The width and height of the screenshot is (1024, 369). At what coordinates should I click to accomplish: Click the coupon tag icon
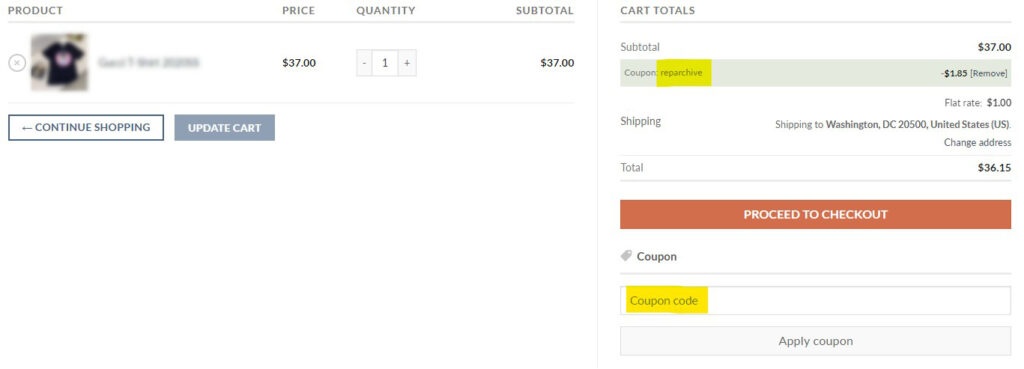(x=626, y=256)
